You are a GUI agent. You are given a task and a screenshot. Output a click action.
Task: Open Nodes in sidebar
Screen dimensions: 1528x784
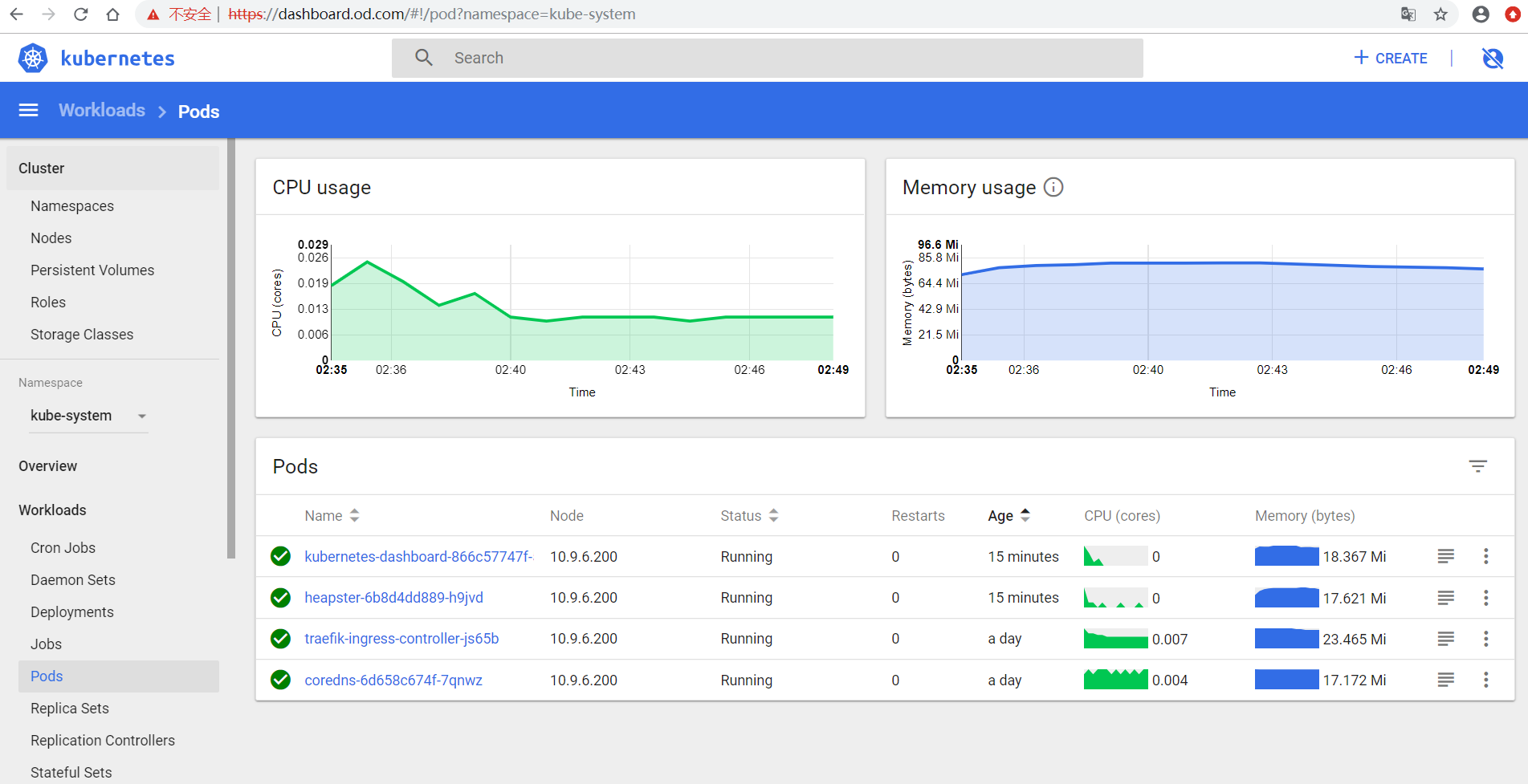[x=51, y=238]
